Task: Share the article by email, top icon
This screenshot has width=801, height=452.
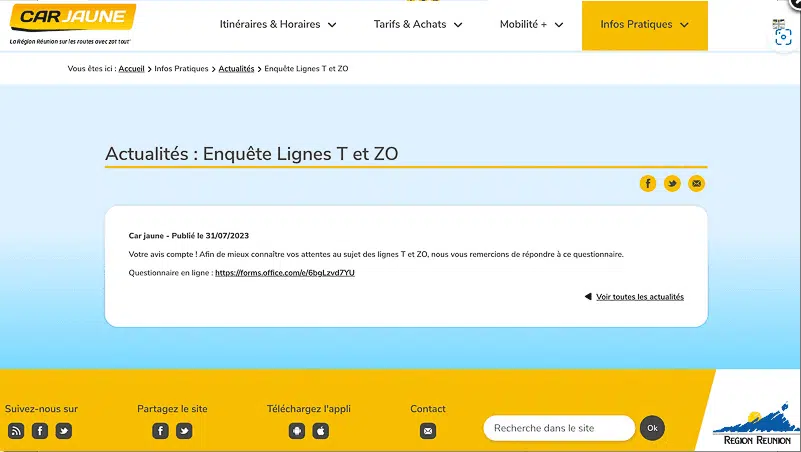Action: click(x=697, y=183)
